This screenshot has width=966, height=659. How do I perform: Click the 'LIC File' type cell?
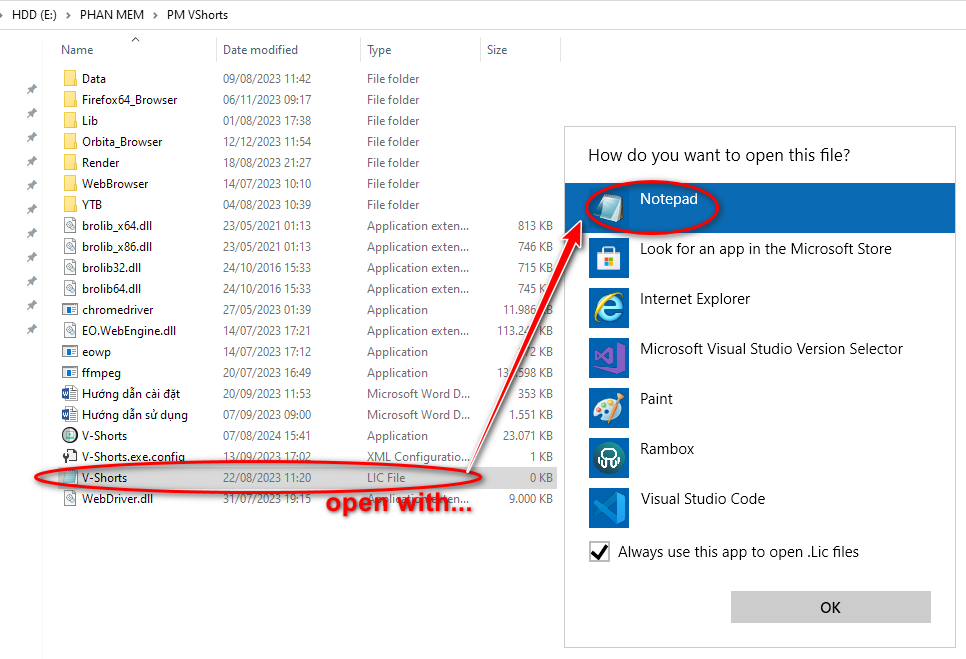(x=386, y=477)
